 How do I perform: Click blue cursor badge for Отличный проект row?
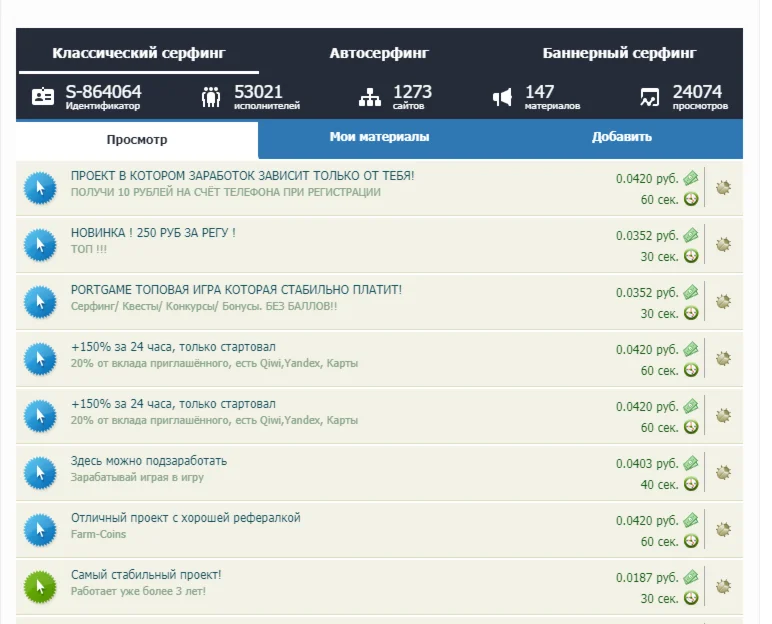tap(40, 530)
